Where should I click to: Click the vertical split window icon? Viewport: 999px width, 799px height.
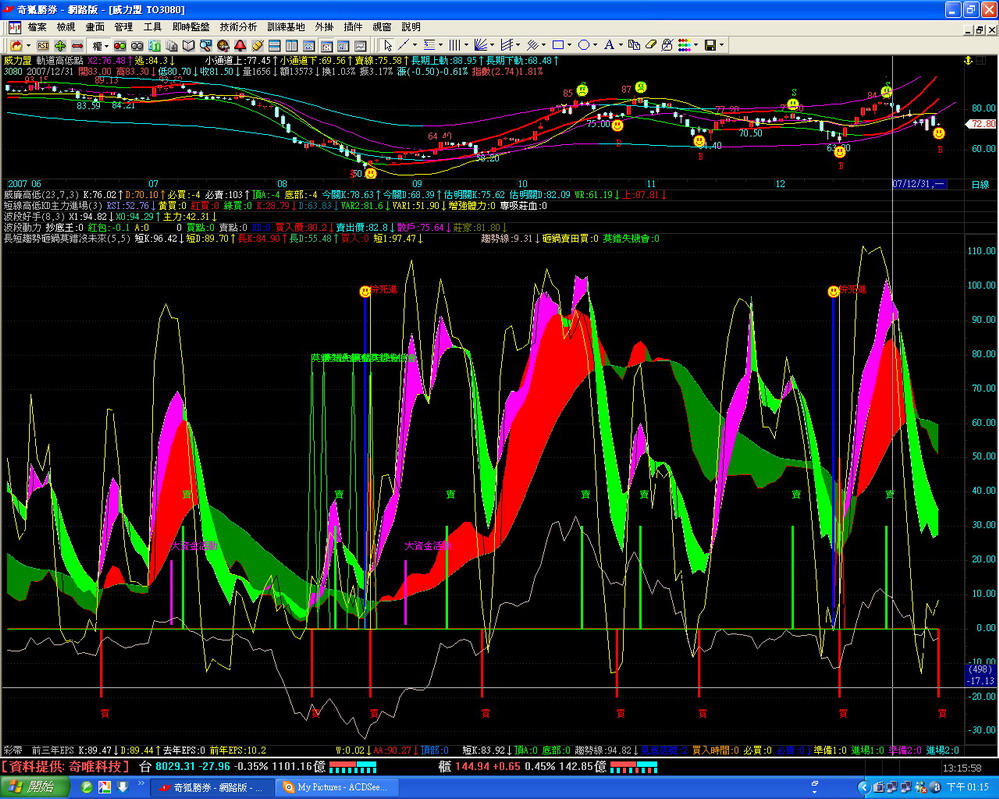click(291, 45)
